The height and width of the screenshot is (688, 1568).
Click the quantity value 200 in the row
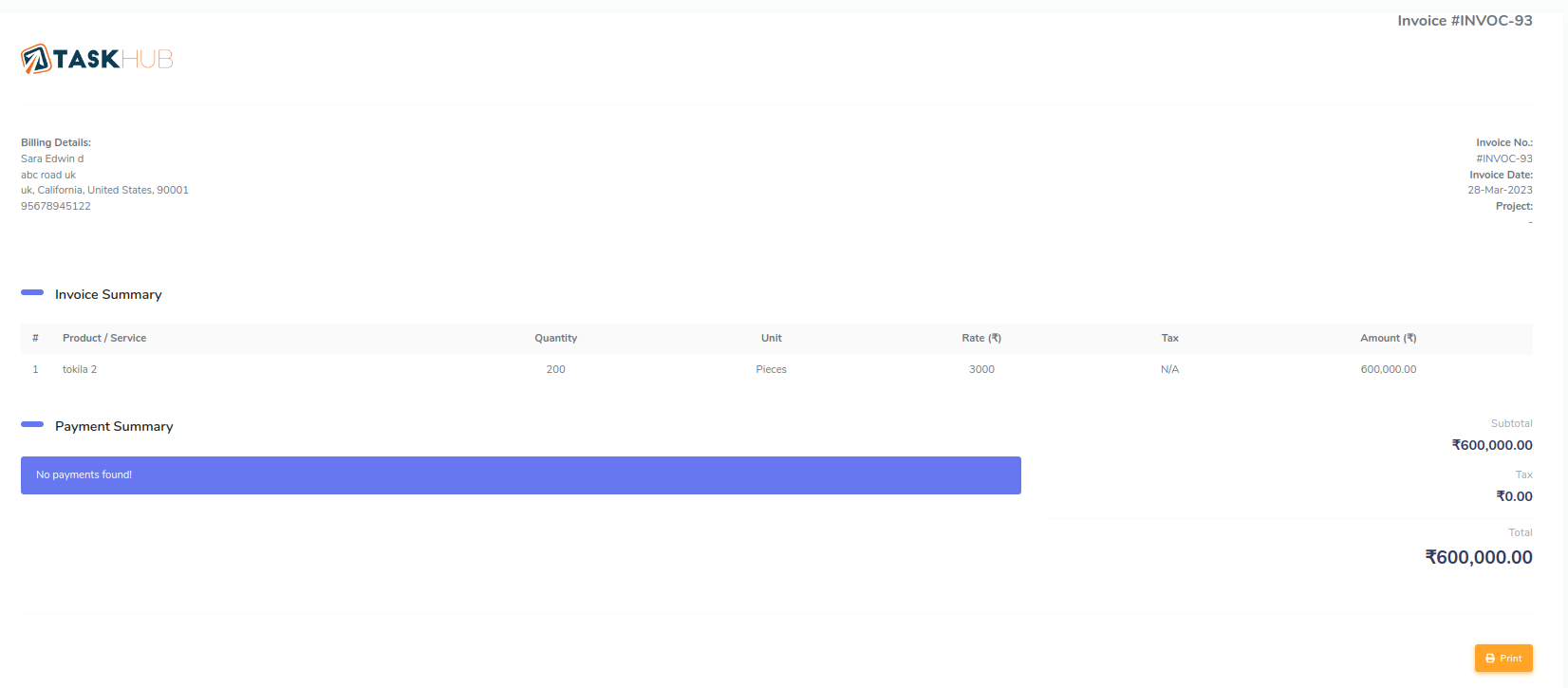point(555,370)
